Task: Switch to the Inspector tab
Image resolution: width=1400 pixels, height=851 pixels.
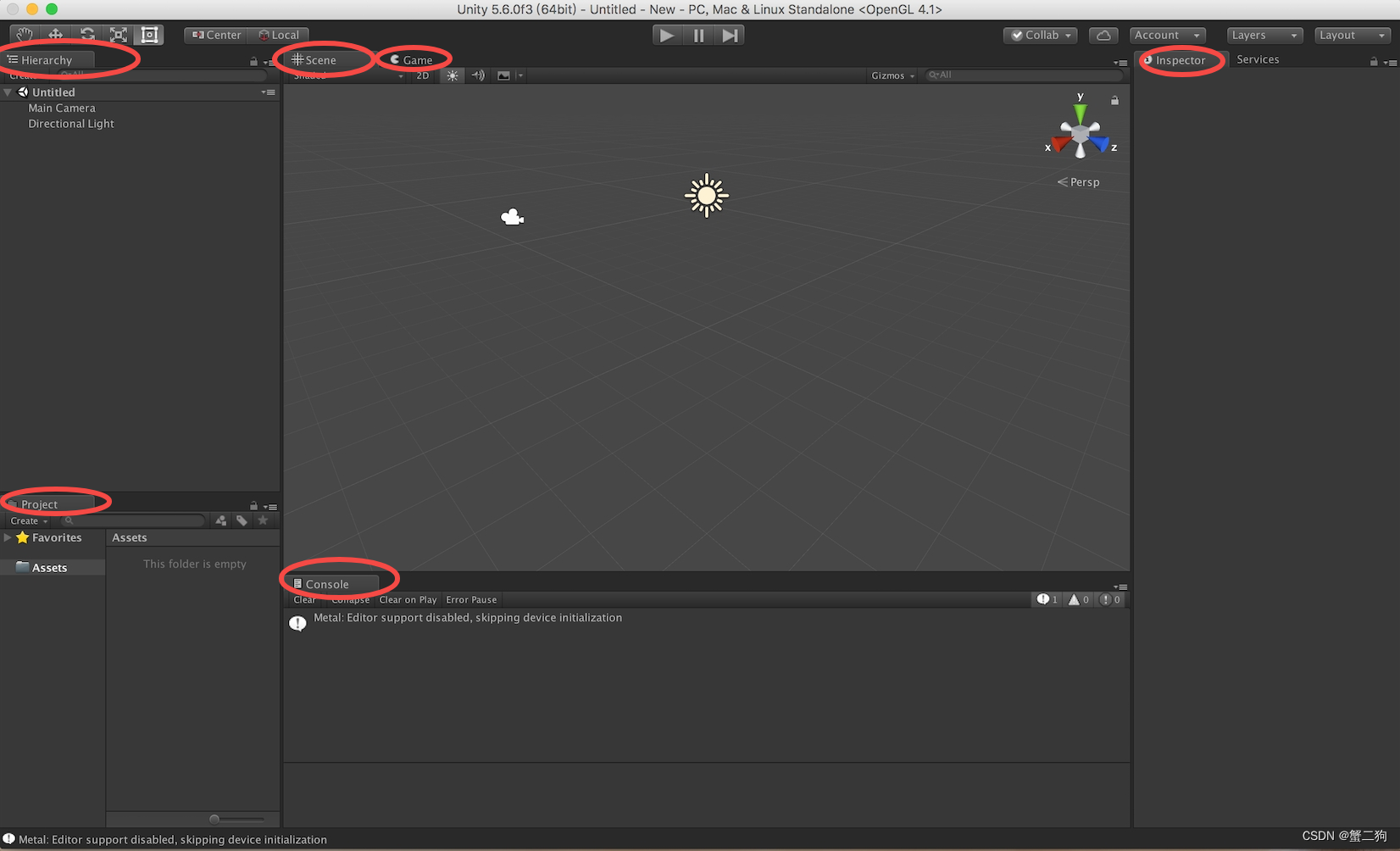Action: click(x=1181, y=60)
